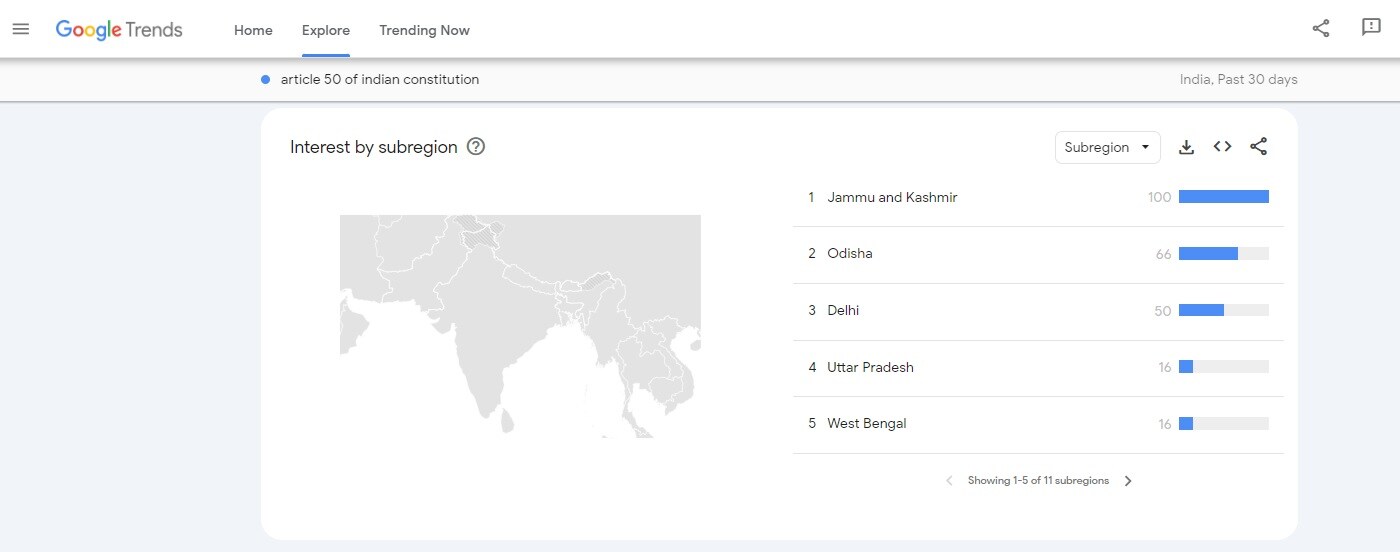Screen dimensions: 1400x552
Task: Switch to the Home tab
Action: pos(253,30)
